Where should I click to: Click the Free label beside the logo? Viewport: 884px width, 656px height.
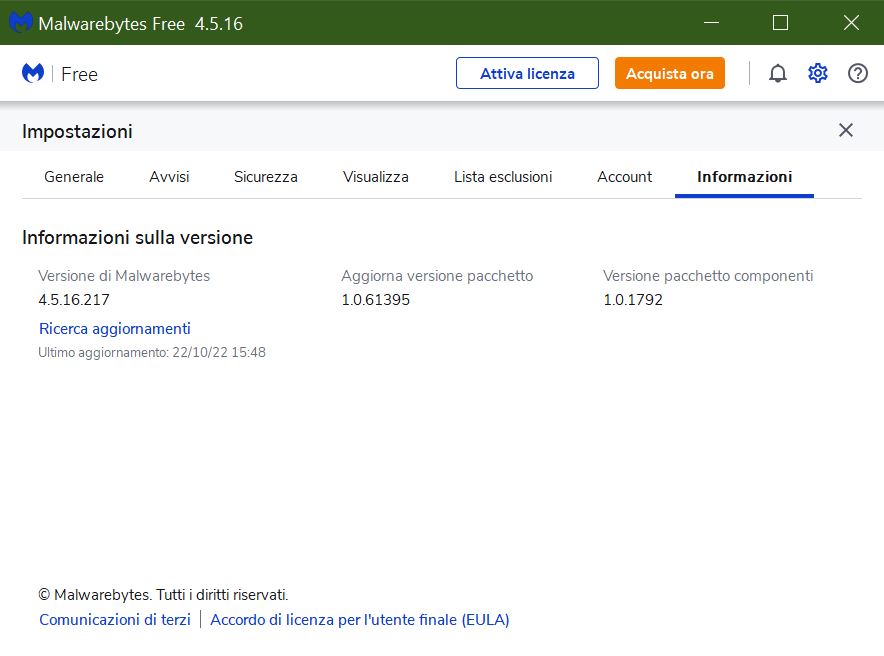79,74
